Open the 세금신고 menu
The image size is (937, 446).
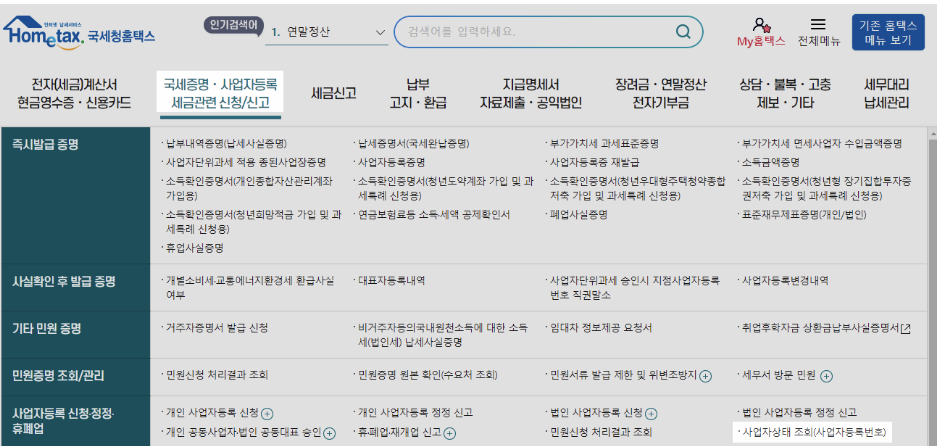[334, 93]
